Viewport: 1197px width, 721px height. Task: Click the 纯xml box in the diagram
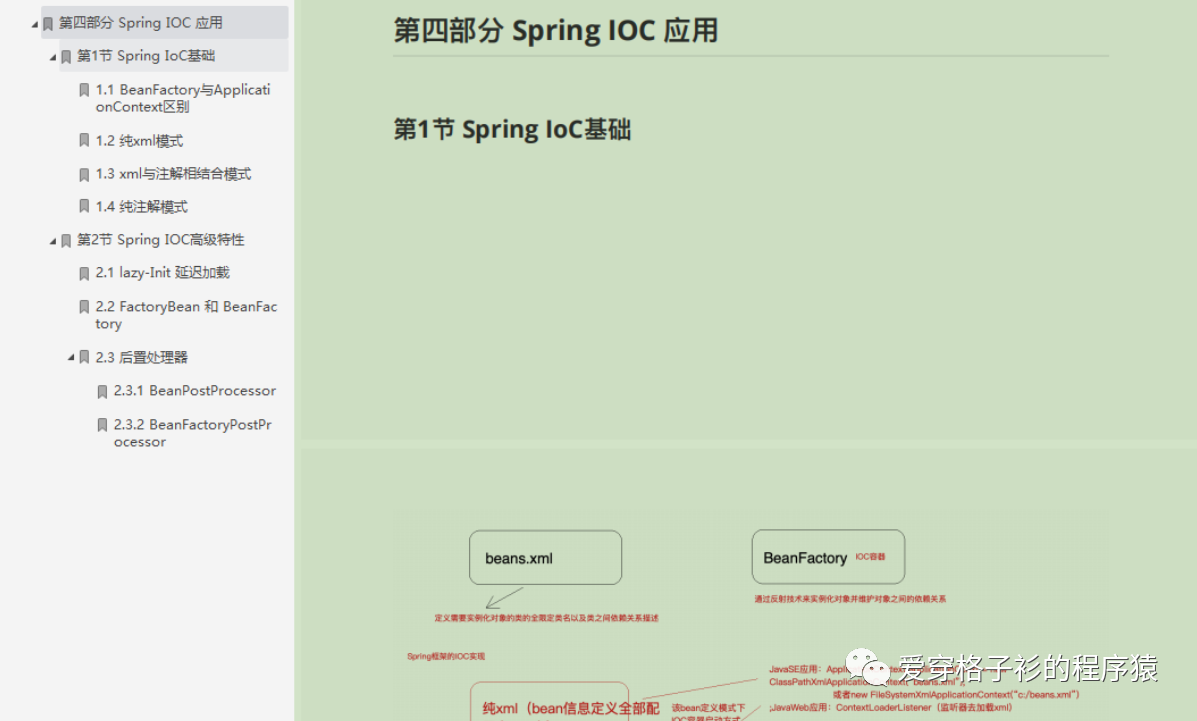point(549,702)
